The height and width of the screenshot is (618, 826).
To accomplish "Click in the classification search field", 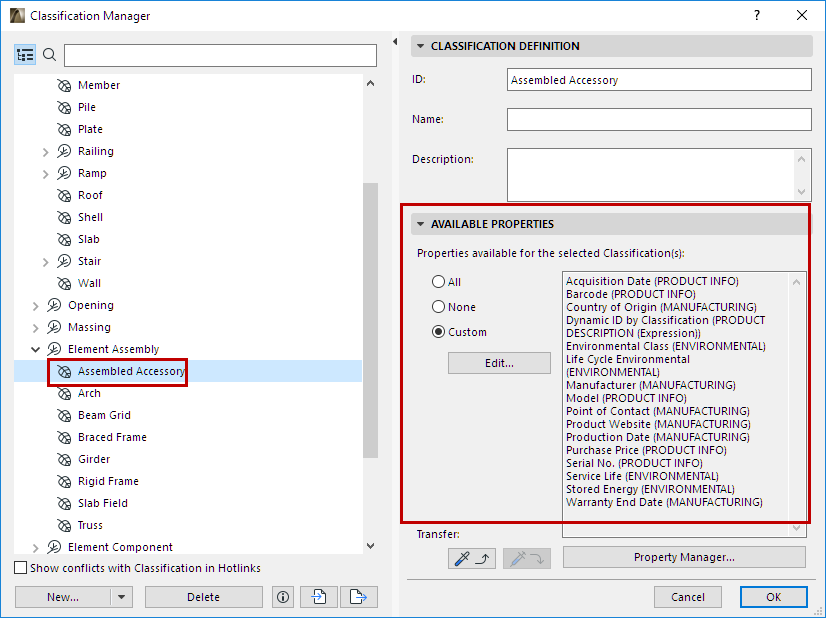I will (220, 55).
